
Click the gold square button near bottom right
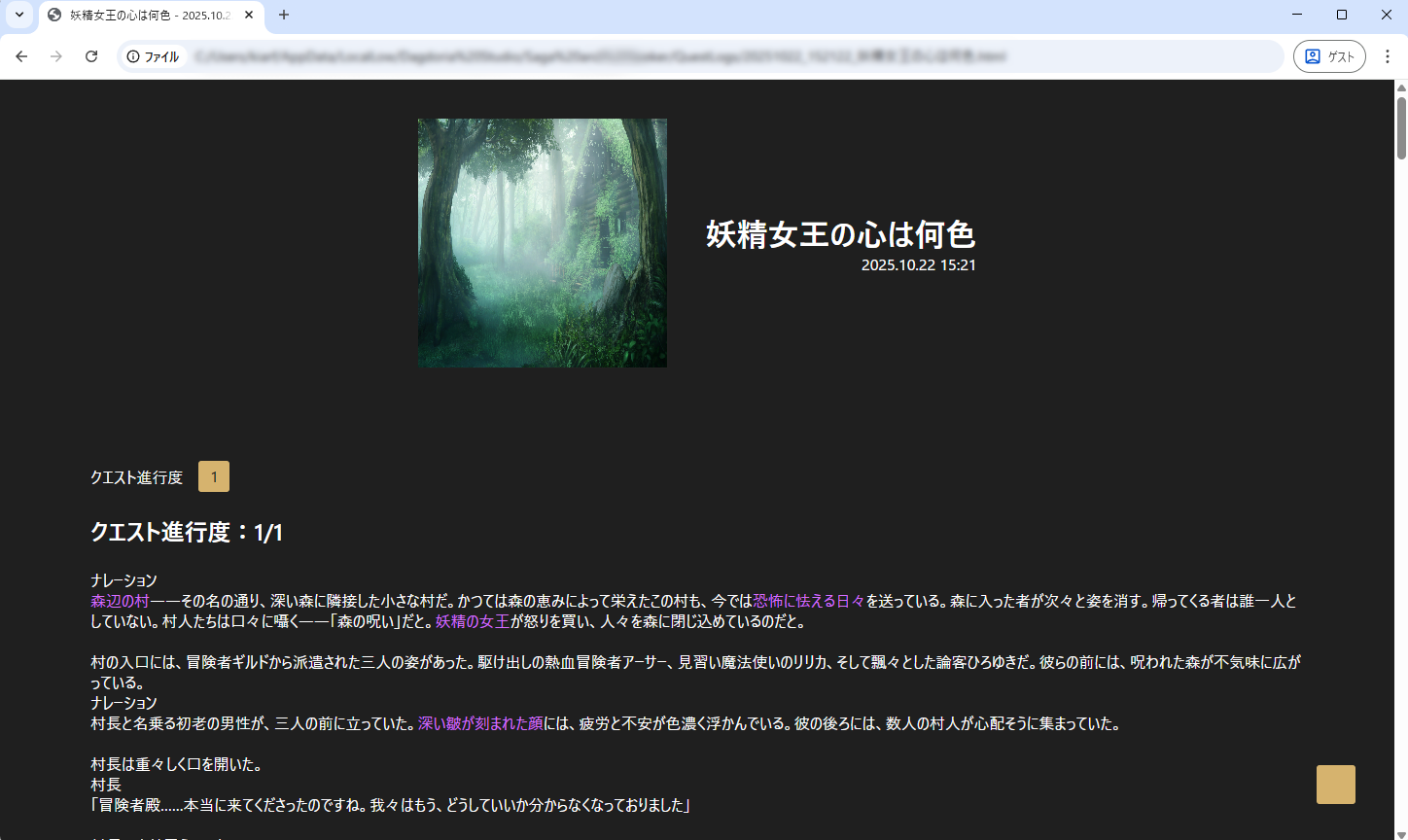tap(1336, 784)
